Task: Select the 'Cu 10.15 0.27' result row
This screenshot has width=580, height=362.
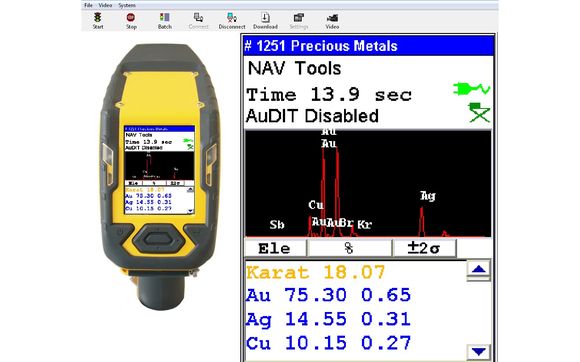Action: pos(328,343)
